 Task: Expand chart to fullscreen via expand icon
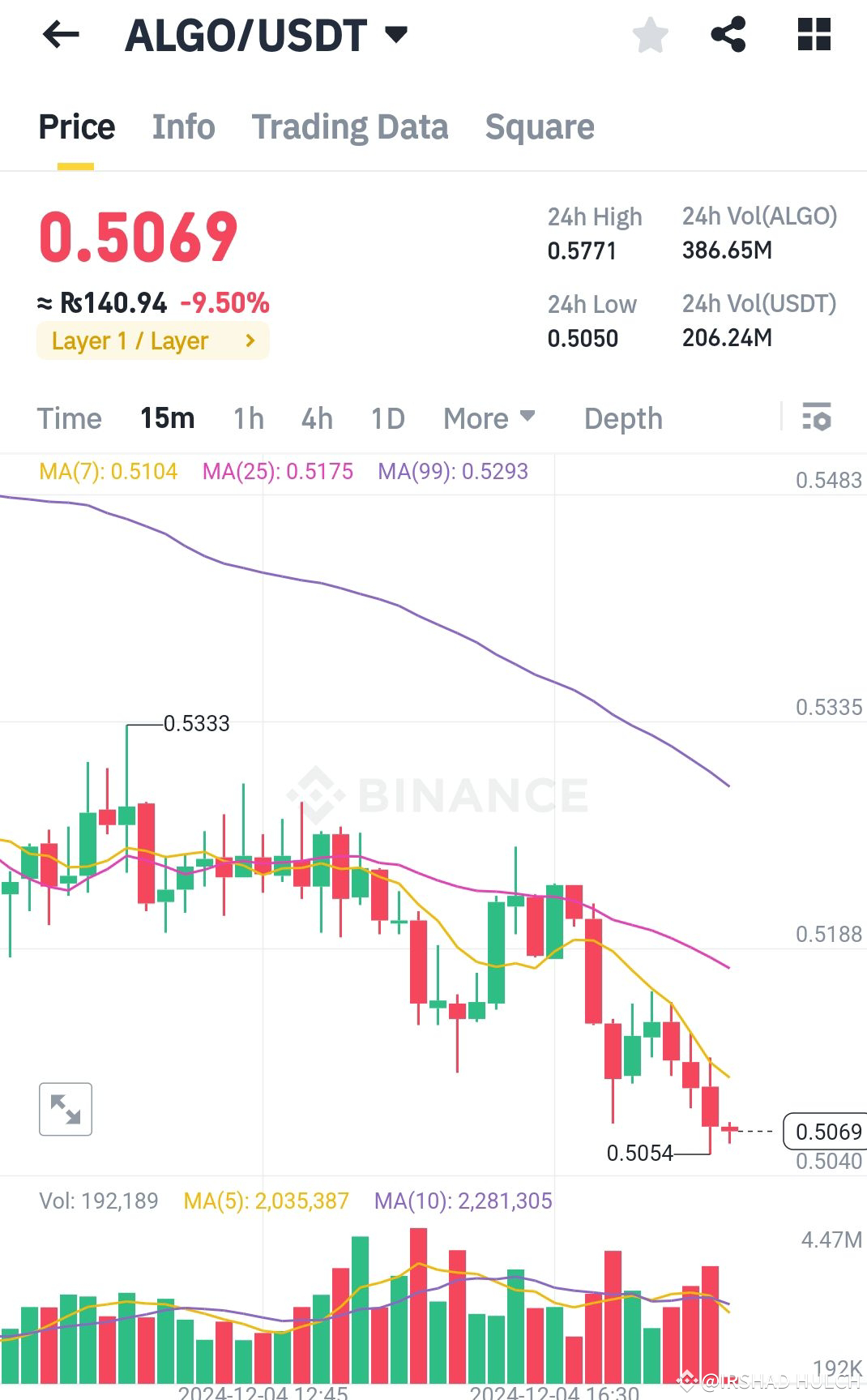point(65,1109)
